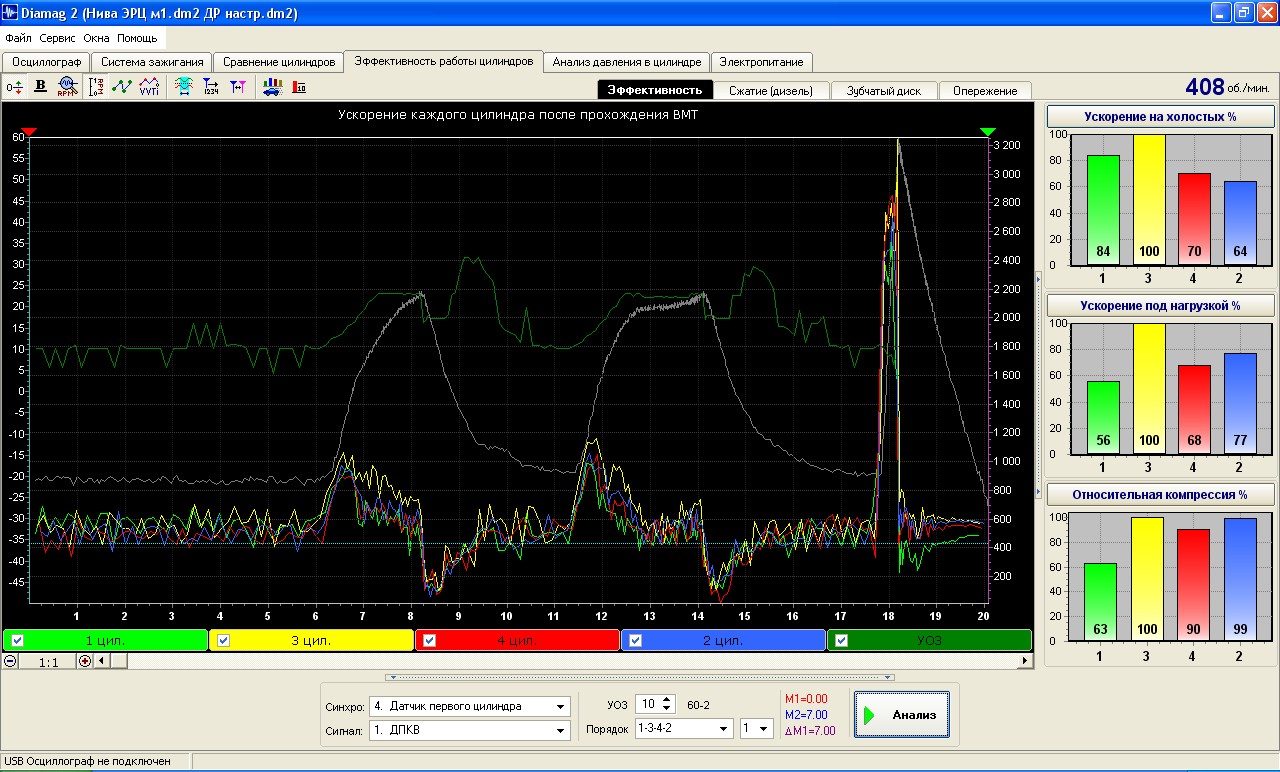Click the 1234 cylinder order marker icon
This screenshot has height=772, width=1280.
click(211, 87)
